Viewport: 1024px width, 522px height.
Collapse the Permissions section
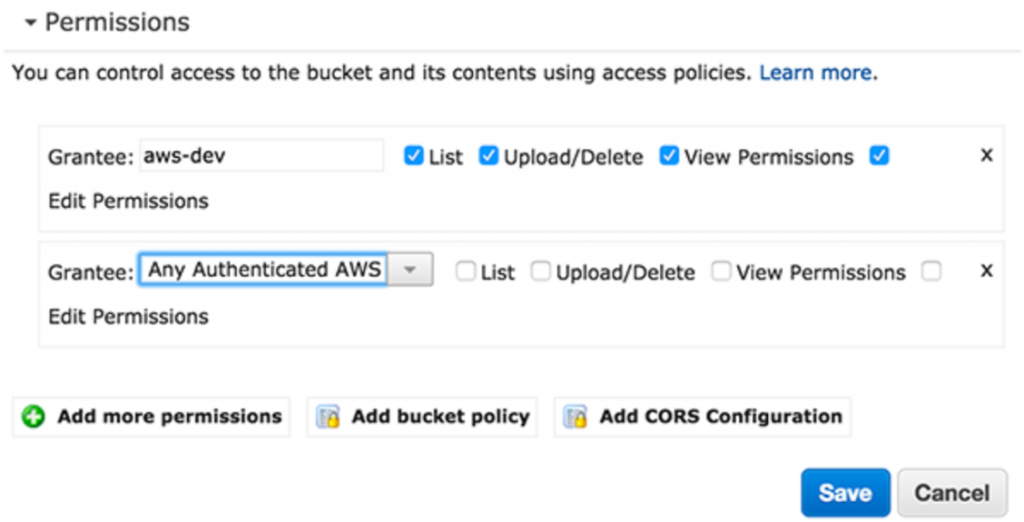click(30, 23)
